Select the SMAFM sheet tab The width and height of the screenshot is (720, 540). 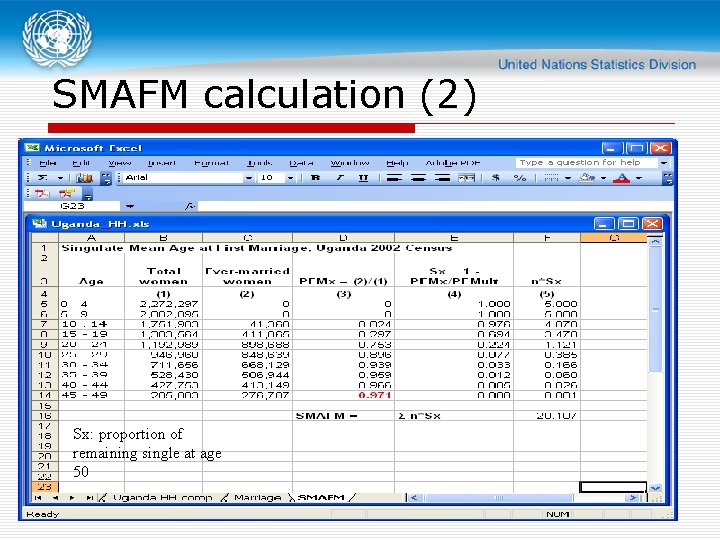click(321, 498)
